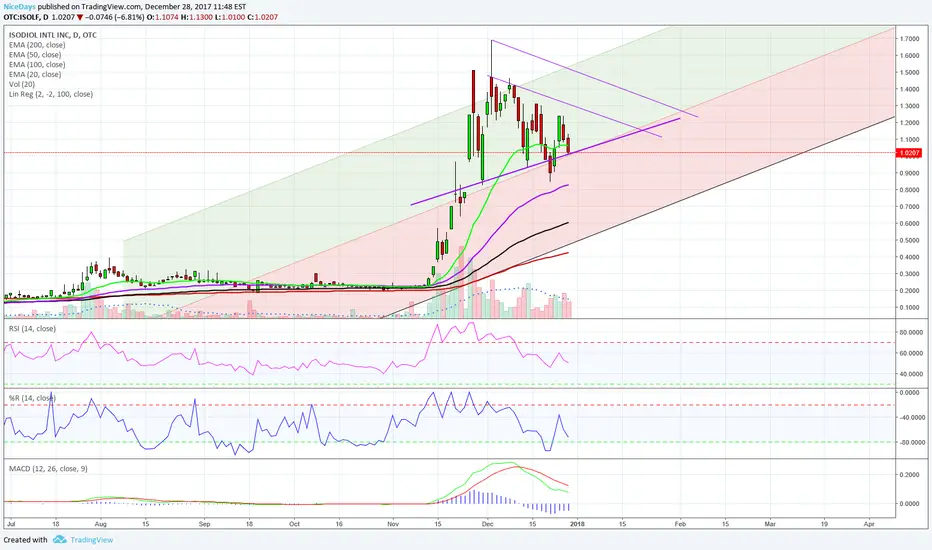
Task: Click the -80.0000 %R axis label
Action: pos(911,442)
